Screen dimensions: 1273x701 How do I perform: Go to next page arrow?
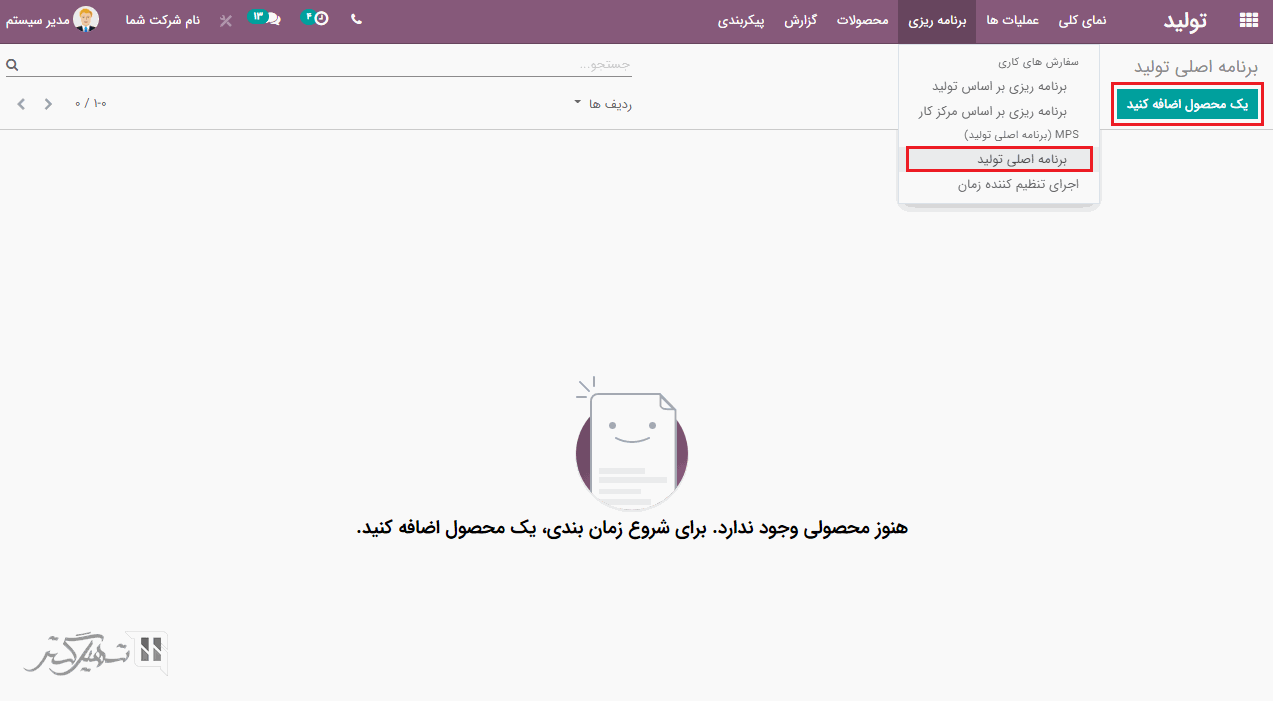21,104
